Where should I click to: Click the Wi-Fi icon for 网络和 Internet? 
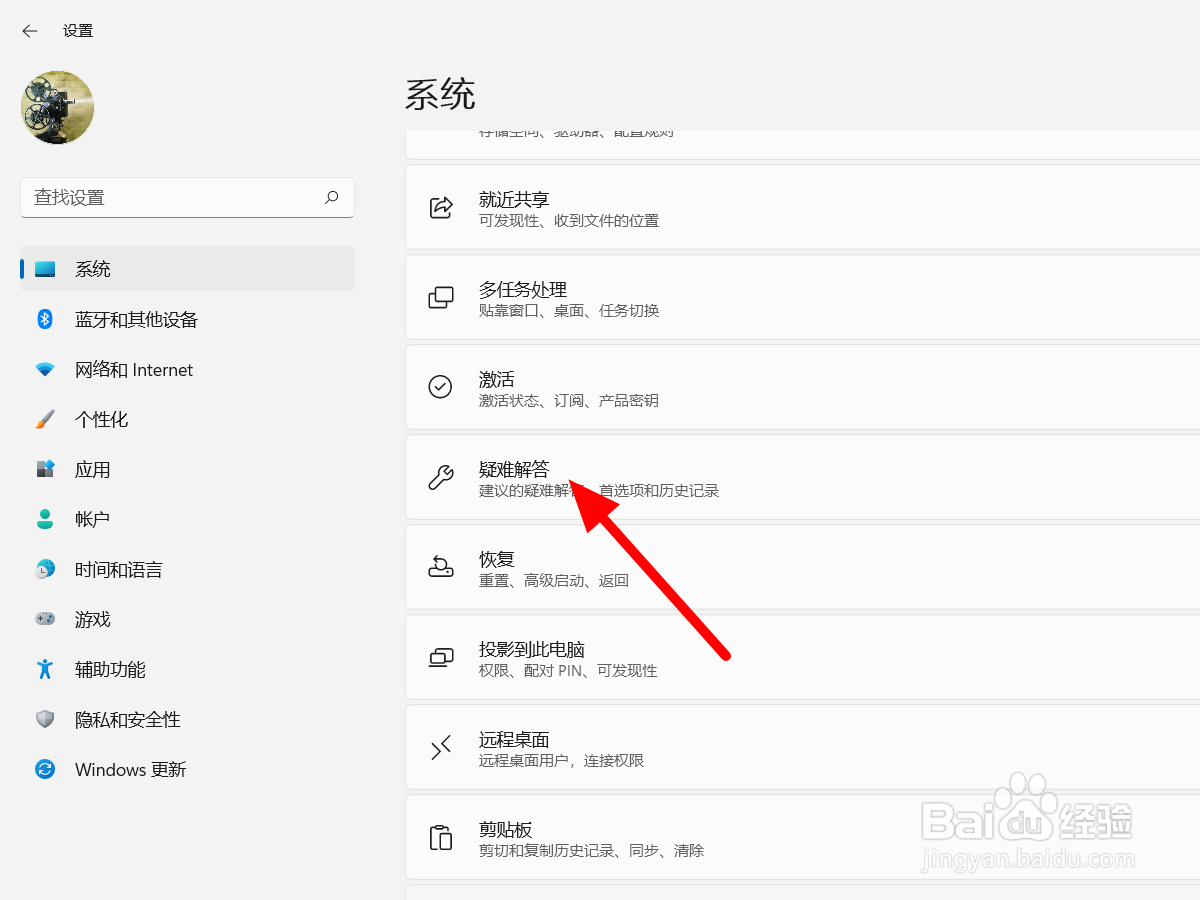point(45,369)
